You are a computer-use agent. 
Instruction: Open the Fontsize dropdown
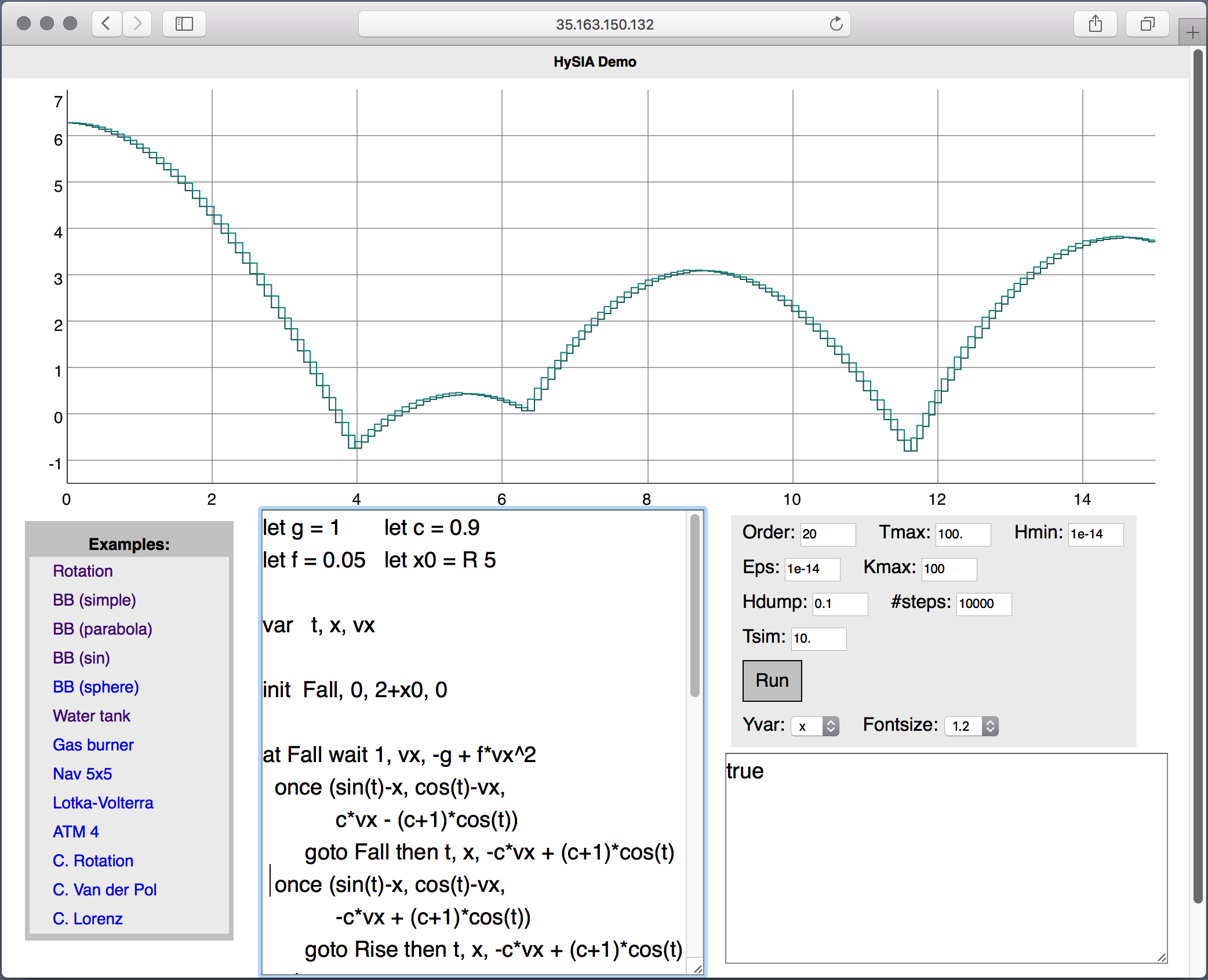(972, 726)
